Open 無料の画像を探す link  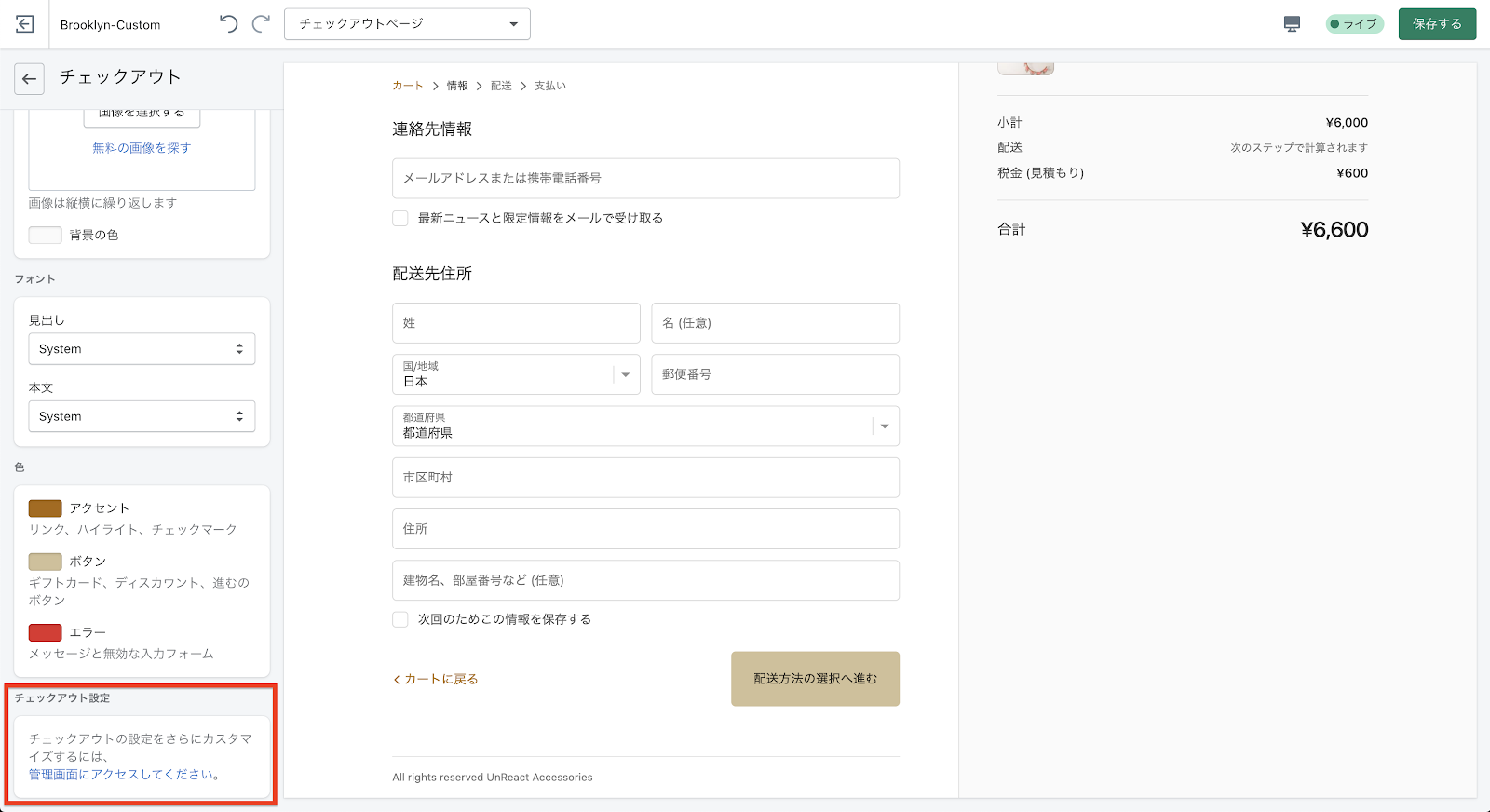tap(142, 148)
